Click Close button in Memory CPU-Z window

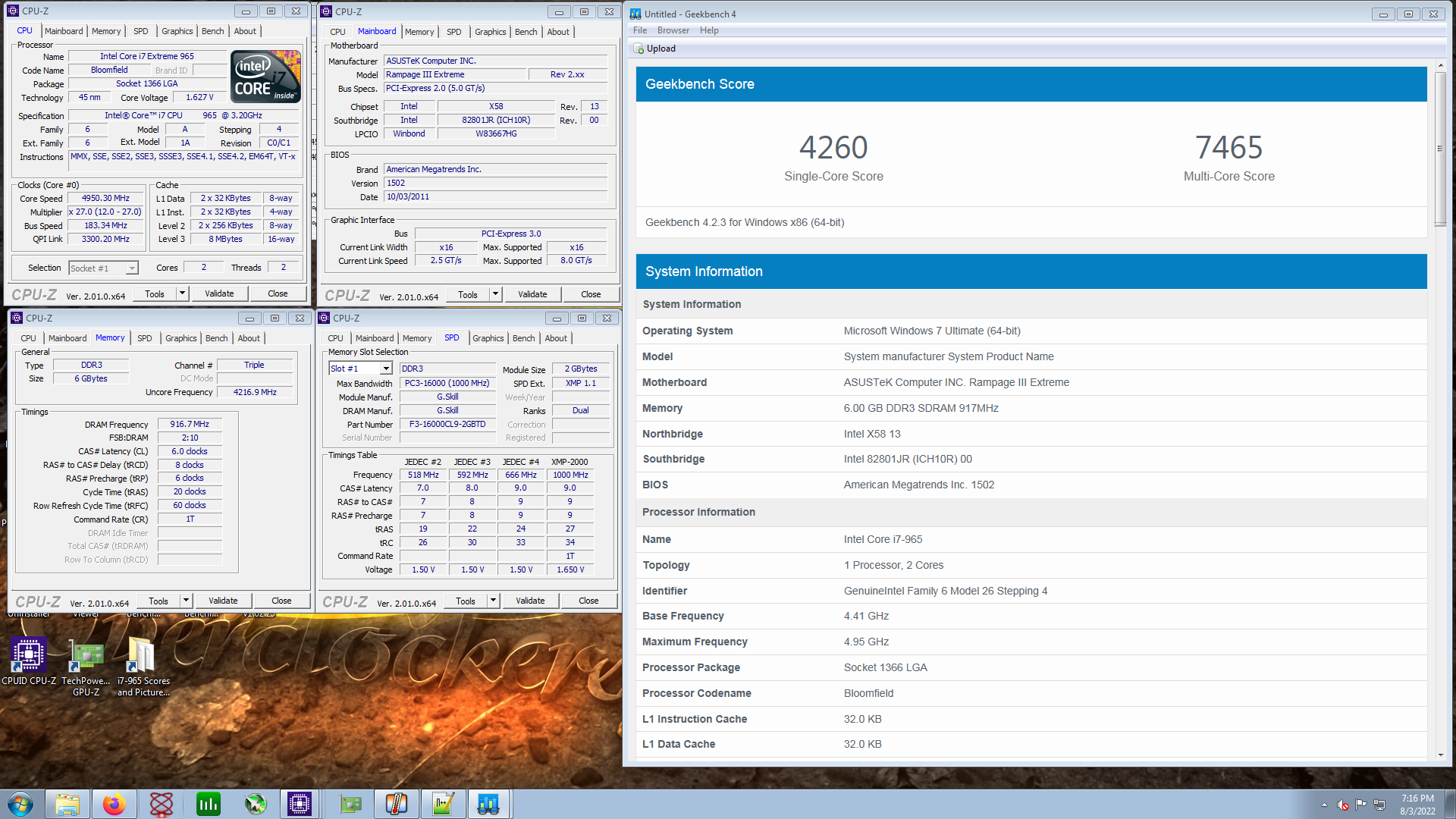tap(281, 601)
